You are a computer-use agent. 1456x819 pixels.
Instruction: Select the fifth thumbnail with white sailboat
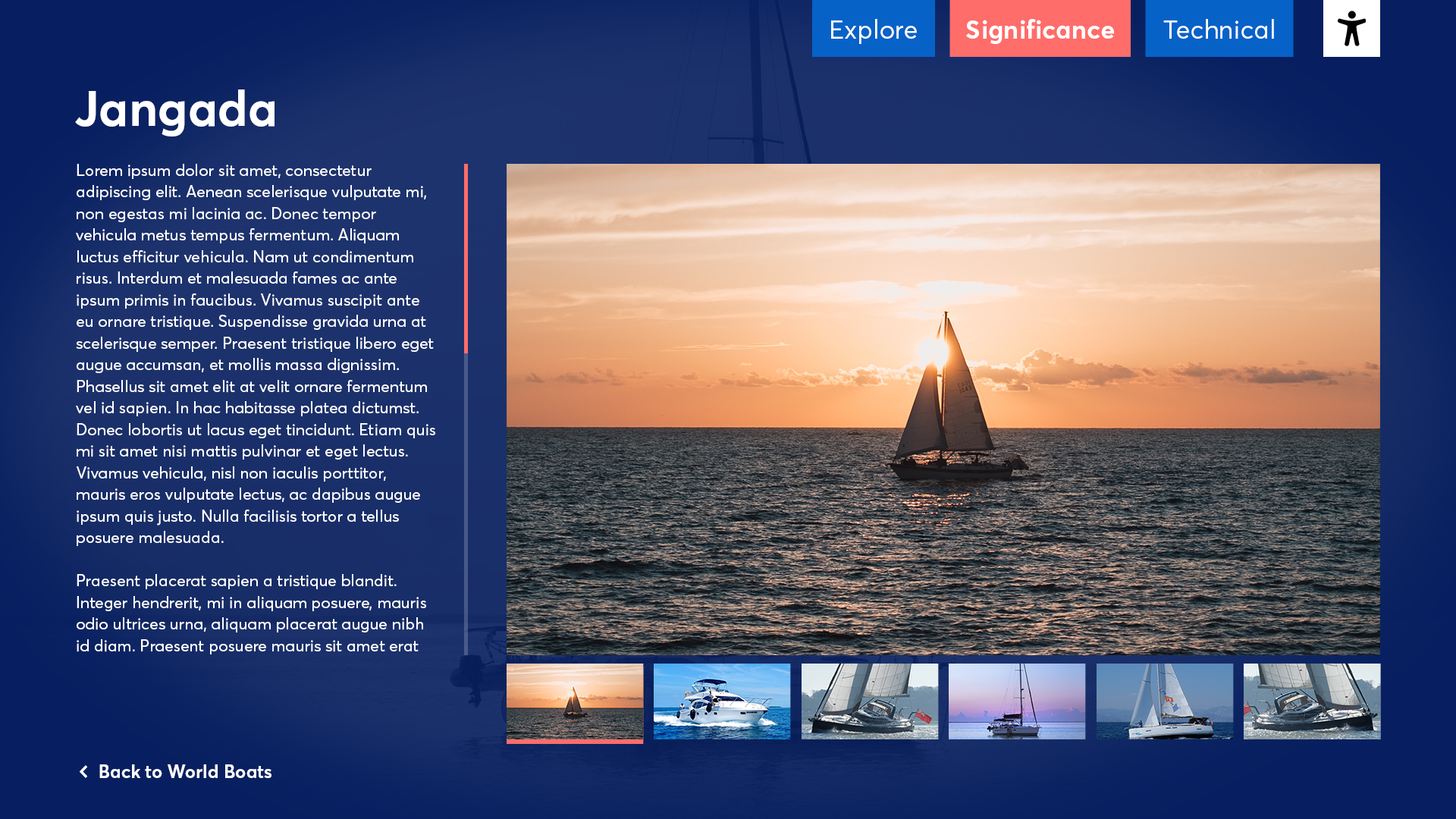tap(1164, 701)
